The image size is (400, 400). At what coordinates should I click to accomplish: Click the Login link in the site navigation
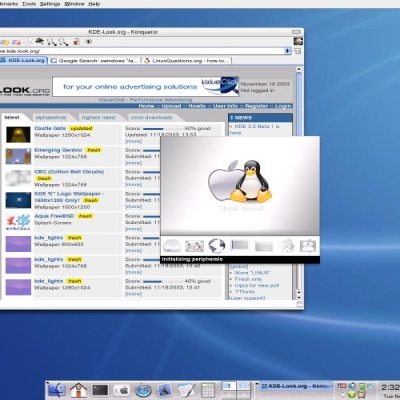coord(283,106)
